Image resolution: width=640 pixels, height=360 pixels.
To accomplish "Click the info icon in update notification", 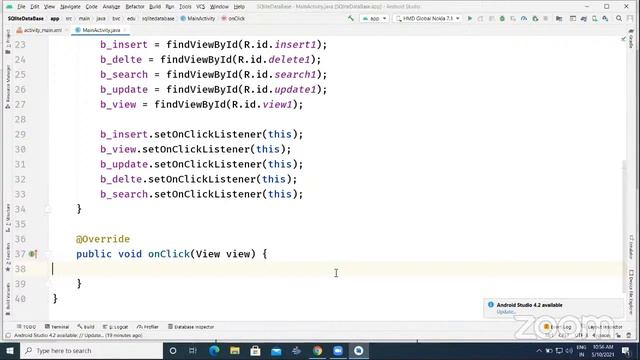I will 491,305.
